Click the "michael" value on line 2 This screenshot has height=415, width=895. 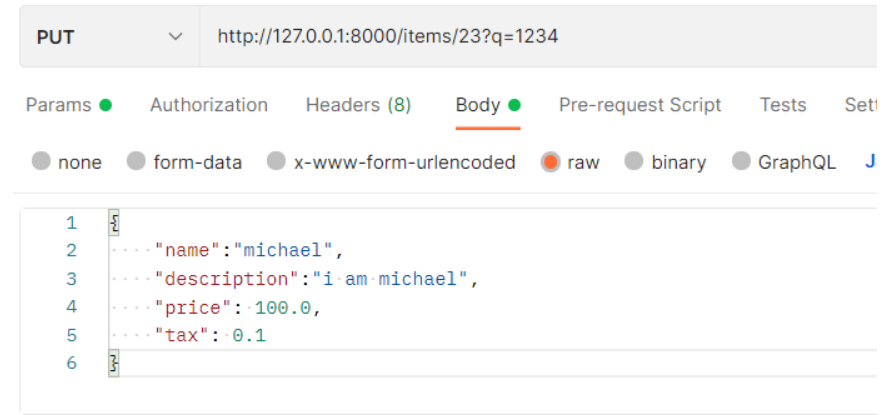[283, 251]
